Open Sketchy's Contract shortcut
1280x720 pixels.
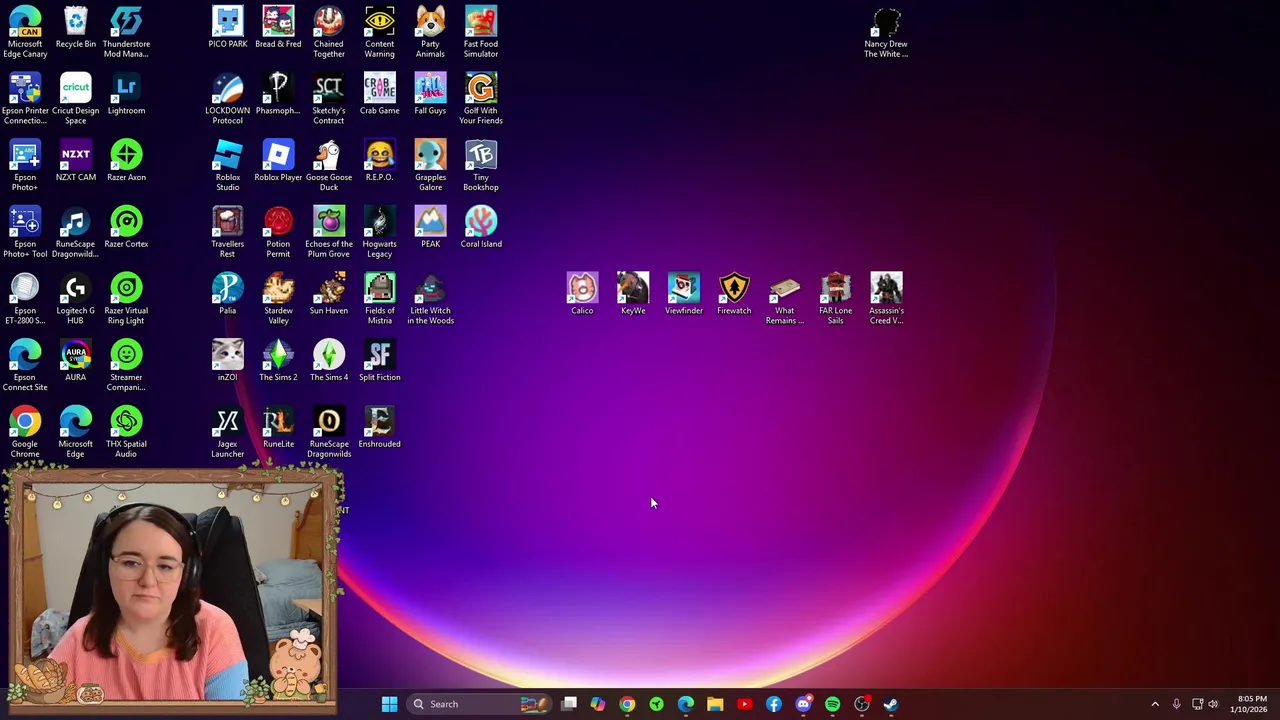tap(329, 99)
